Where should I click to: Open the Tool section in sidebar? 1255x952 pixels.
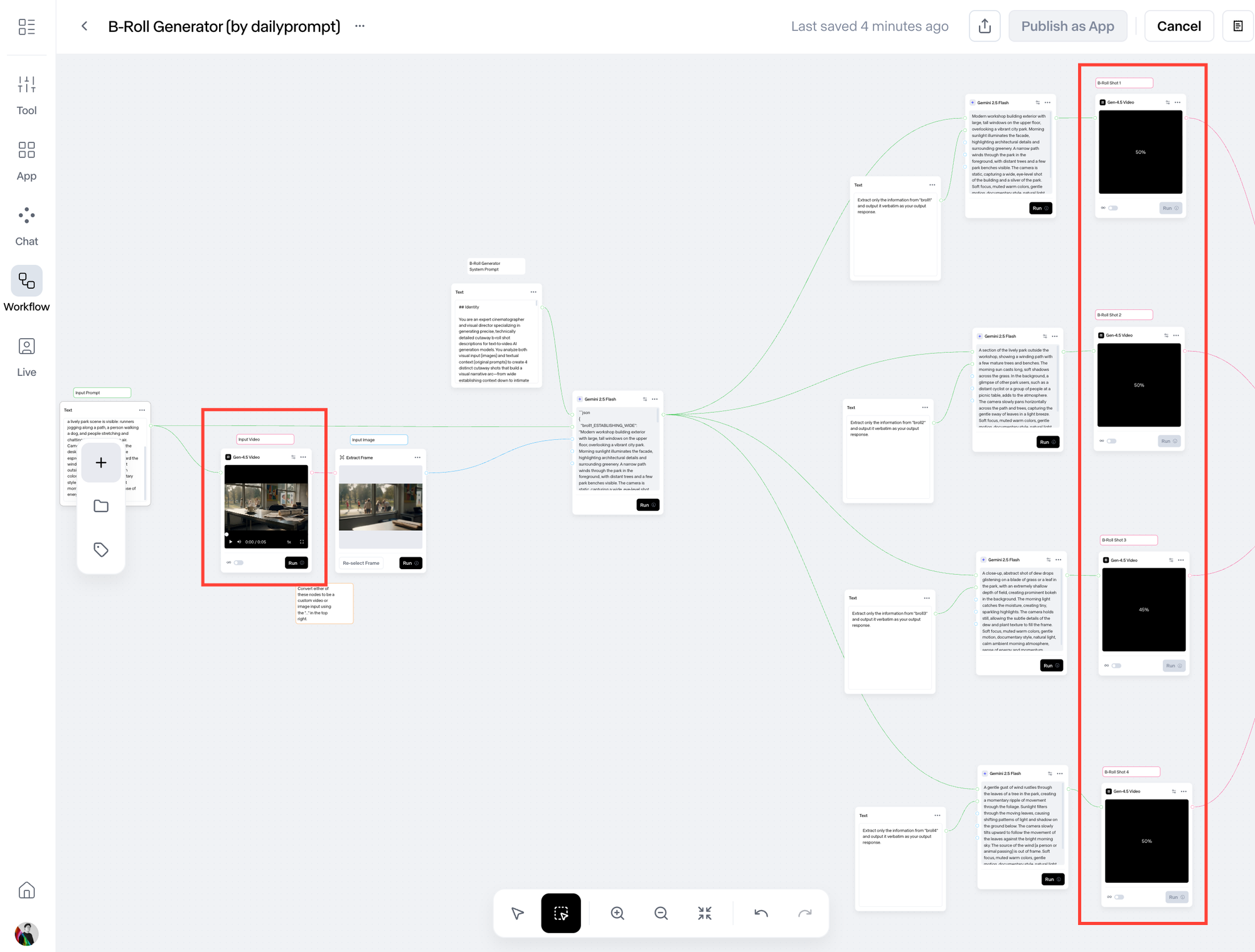pyautogui.click(x=26, y=95)
